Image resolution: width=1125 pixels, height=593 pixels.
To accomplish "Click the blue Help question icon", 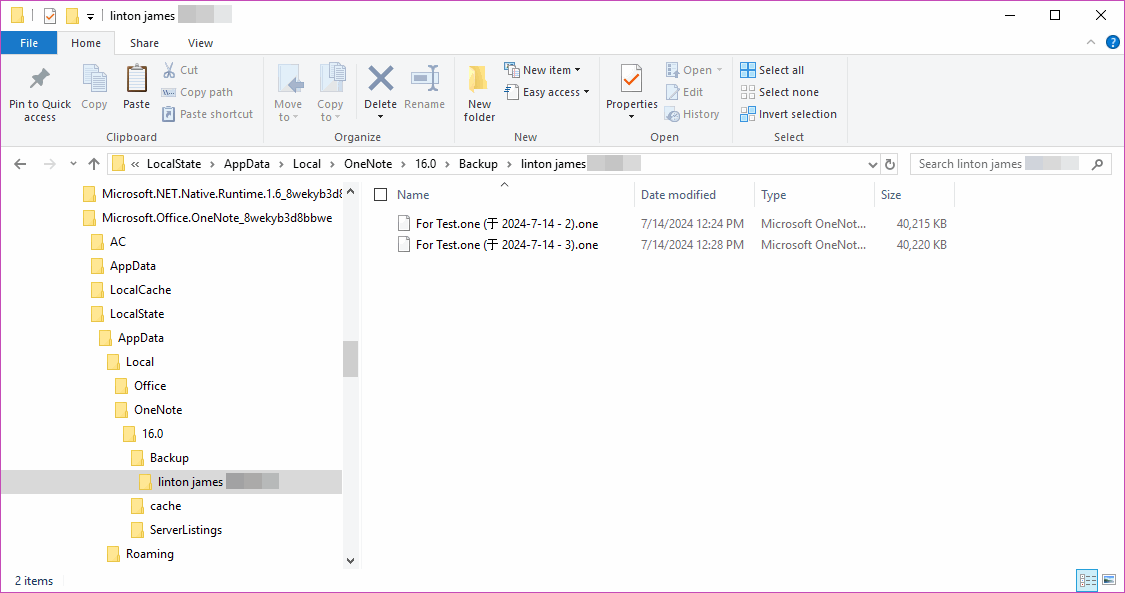I will tap(1113, 42).
